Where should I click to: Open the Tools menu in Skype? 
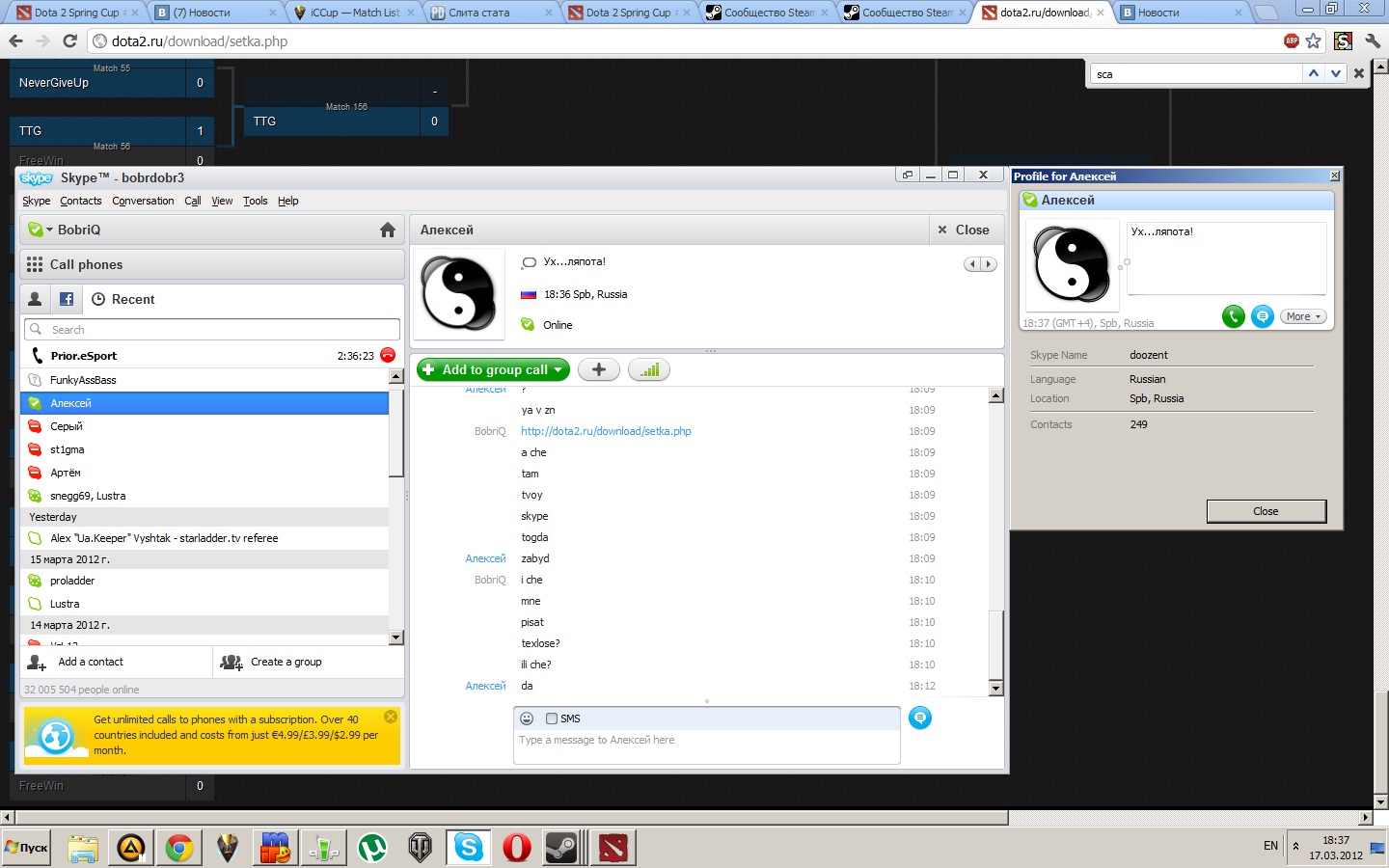256,201
